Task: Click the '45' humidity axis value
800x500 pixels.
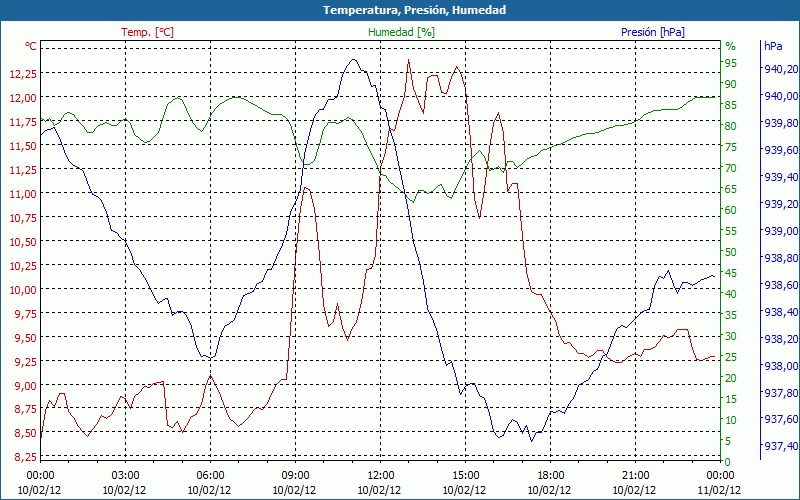Action: 731,273
